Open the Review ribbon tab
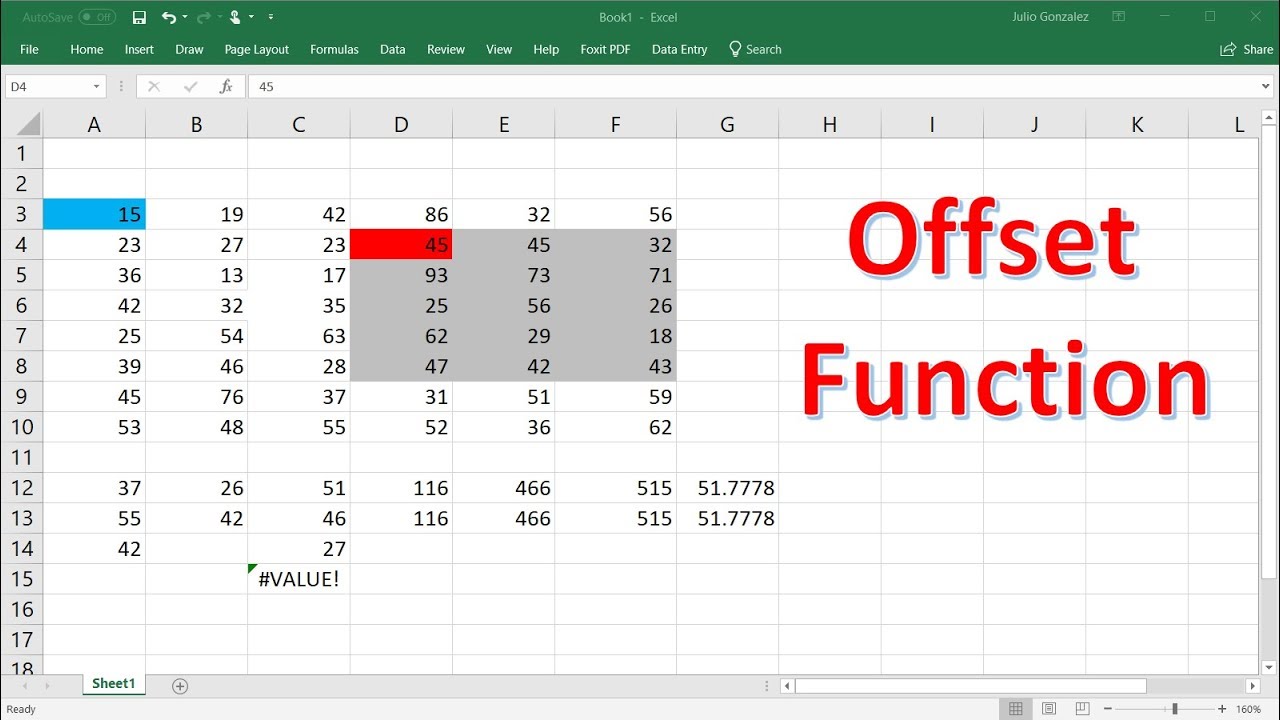Image resolution: width=1280 pixels, height=720 pixels. click(446, 49)
